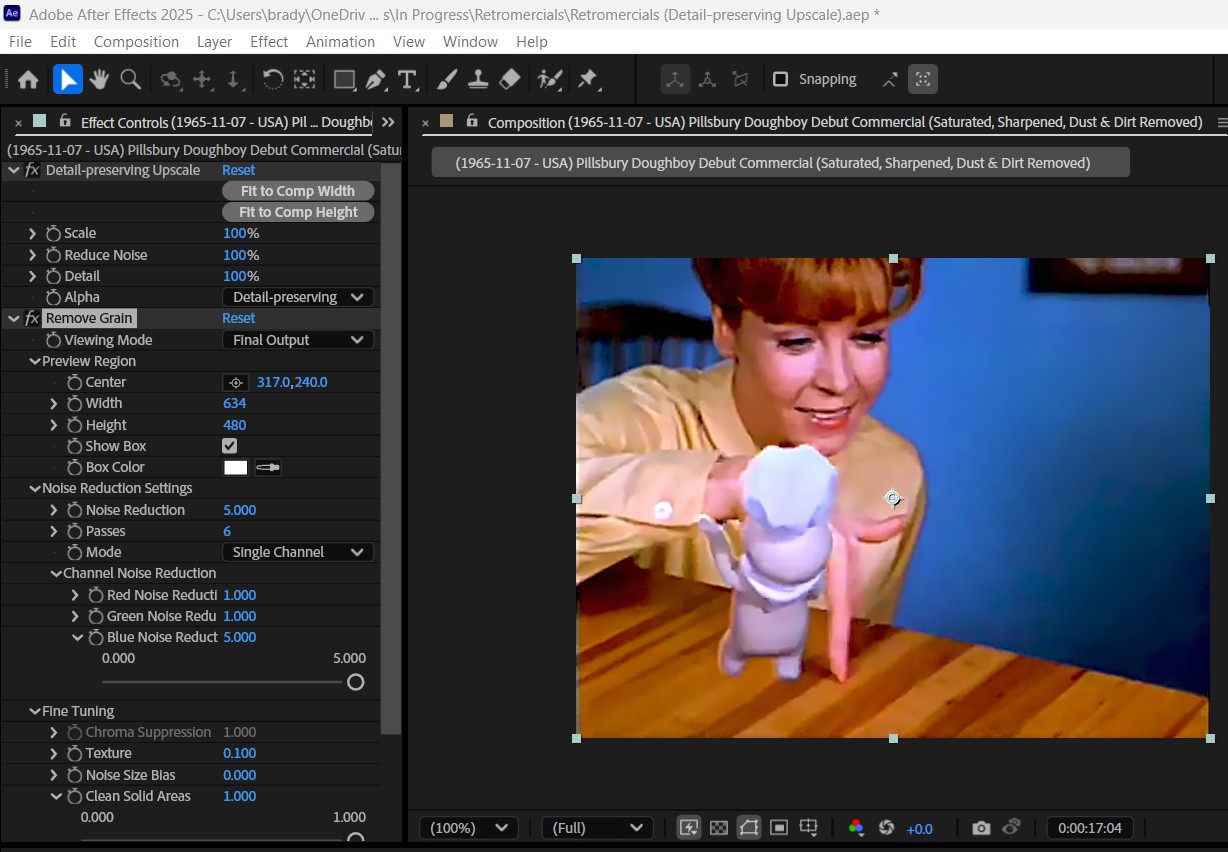The image size is (1228, 852).
Task: Select the Rotation tool
Action: (273, 79)
